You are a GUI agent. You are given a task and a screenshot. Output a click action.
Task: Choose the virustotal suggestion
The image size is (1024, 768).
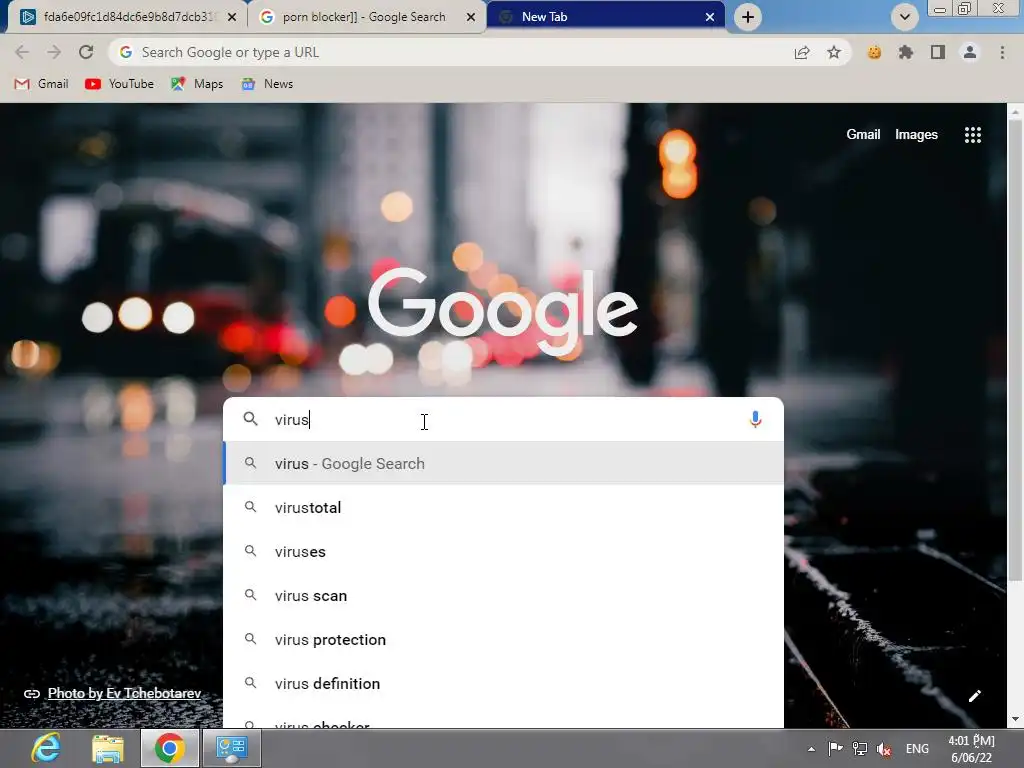click(503, 507)
